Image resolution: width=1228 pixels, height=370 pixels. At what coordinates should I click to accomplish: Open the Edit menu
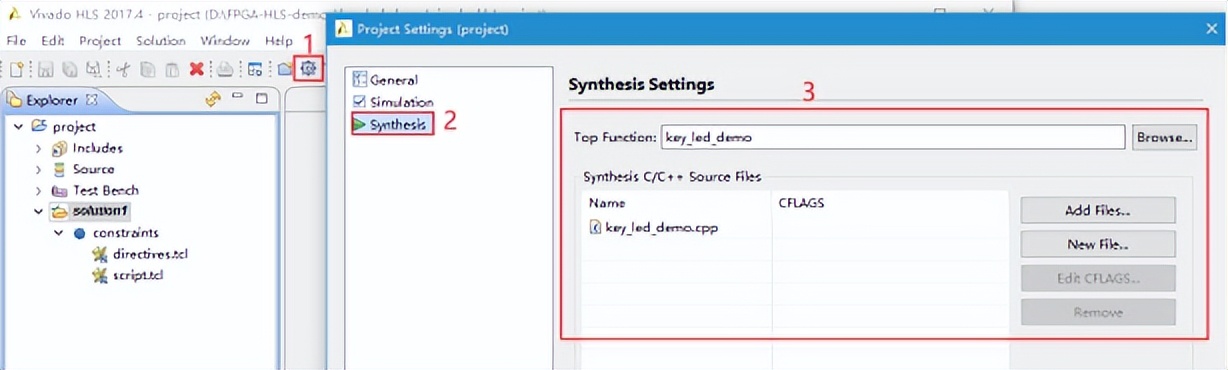[52, 41]
